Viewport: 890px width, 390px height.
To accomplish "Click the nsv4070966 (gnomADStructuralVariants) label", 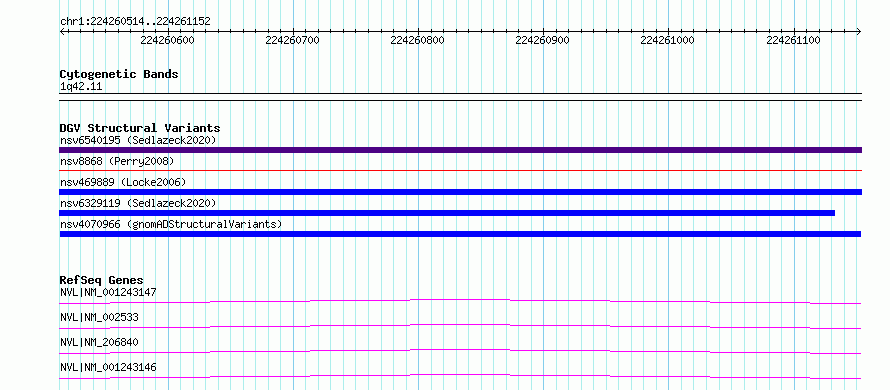I will pos(171,224).
